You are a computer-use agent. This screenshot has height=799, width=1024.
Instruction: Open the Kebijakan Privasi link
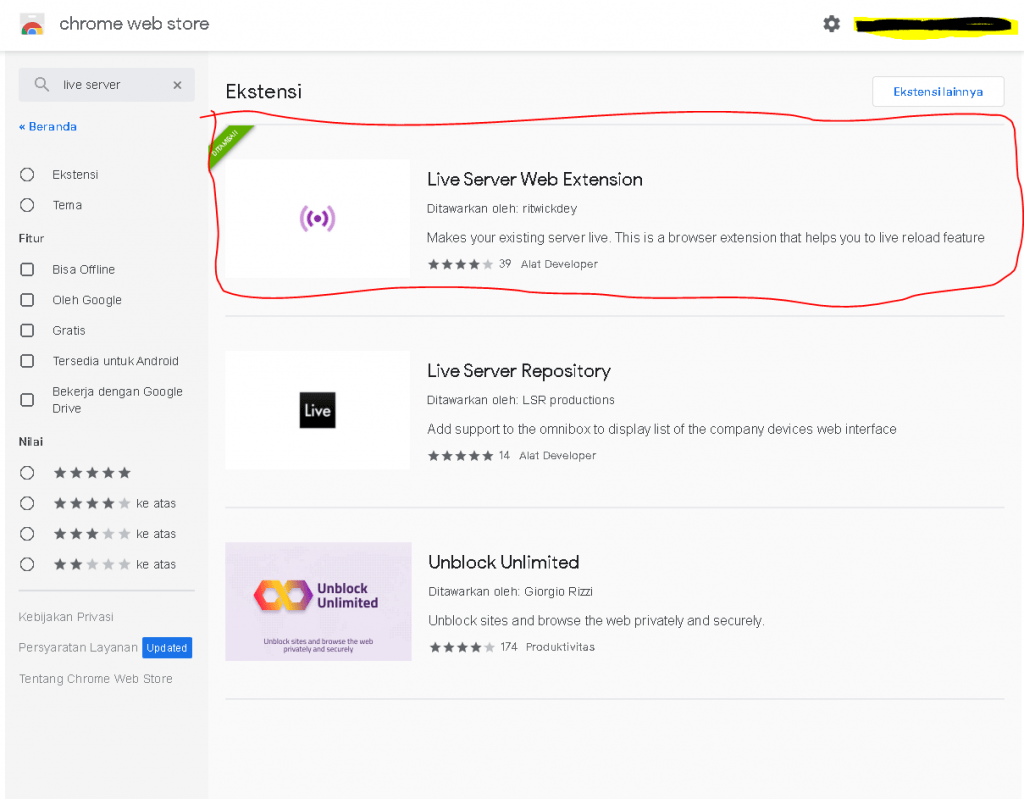(66, 617)
